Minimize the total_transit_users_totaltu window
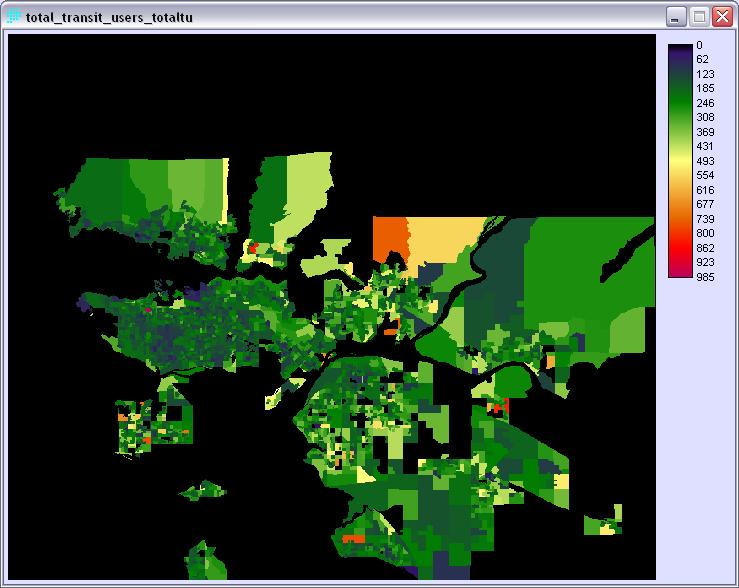739x588 pixels. [677, 18]
